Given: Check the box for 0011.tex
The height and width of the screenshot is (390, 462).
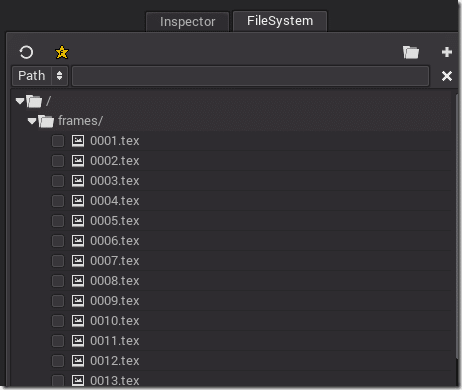Looking at the screenshot, I should (x=58, y=341).
